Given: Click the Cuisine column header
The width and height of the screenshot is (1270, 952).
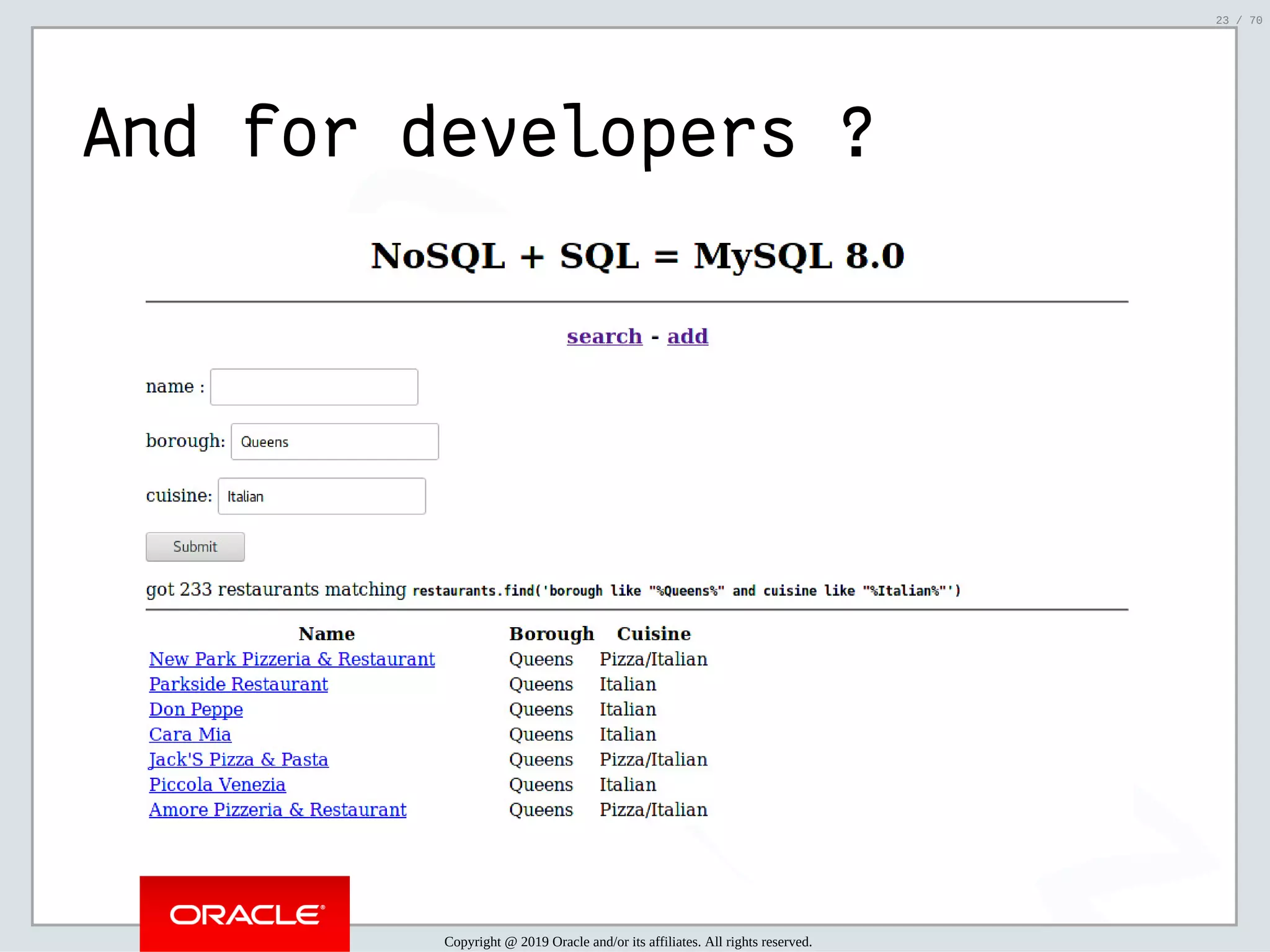Looking at the screenshot, I should [654, 633].
